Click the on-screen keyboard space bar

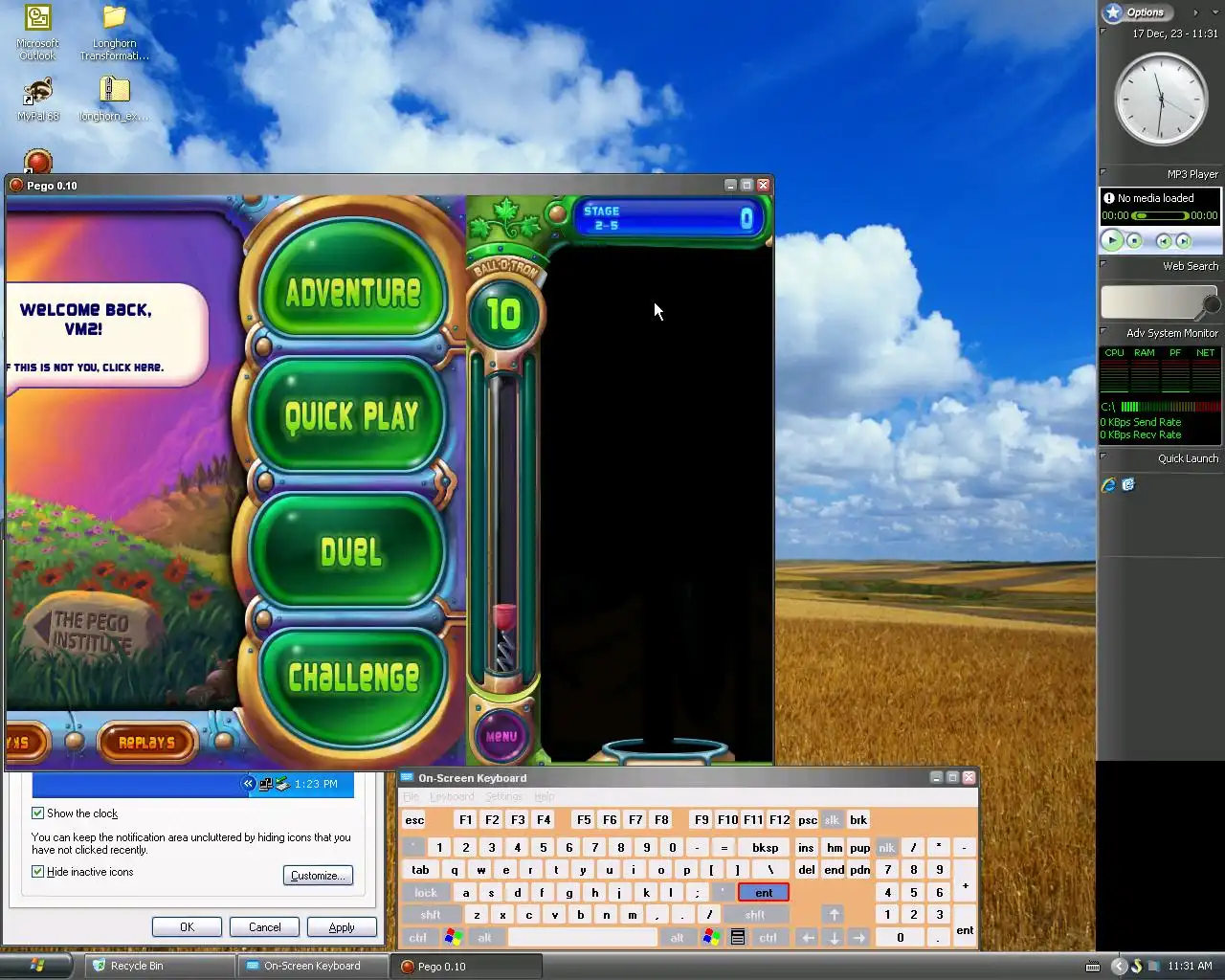pos(583,938)
